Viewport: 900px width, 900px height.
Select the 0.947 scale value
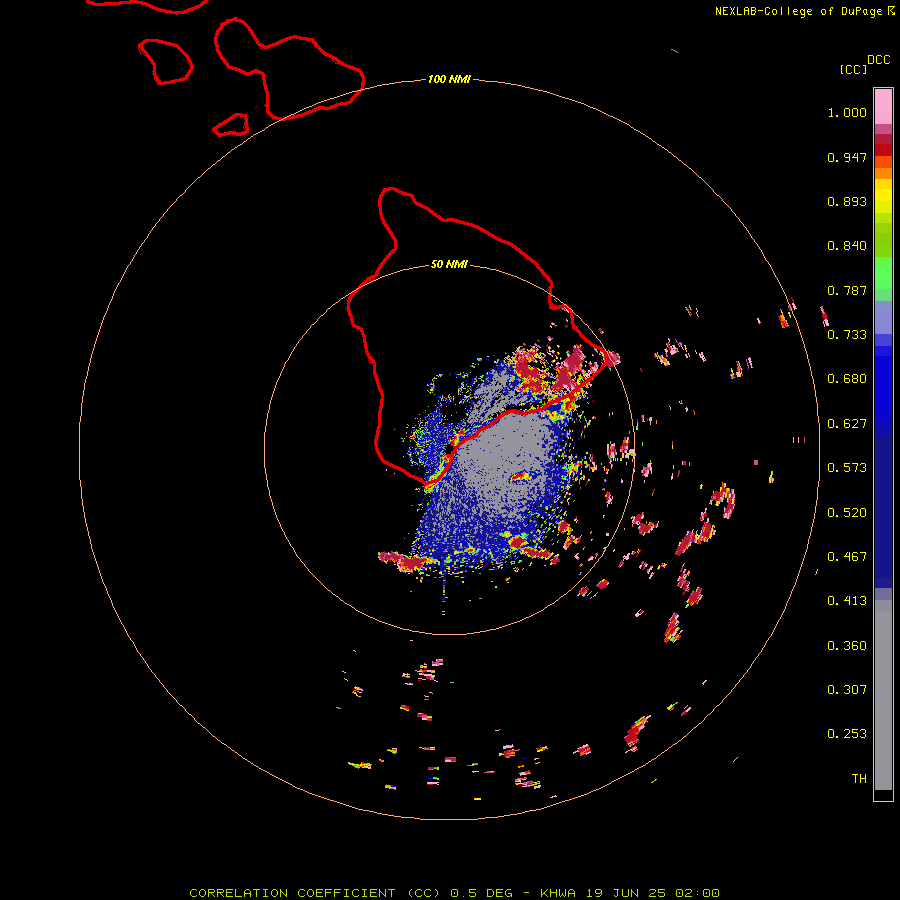tap(847, 157)
